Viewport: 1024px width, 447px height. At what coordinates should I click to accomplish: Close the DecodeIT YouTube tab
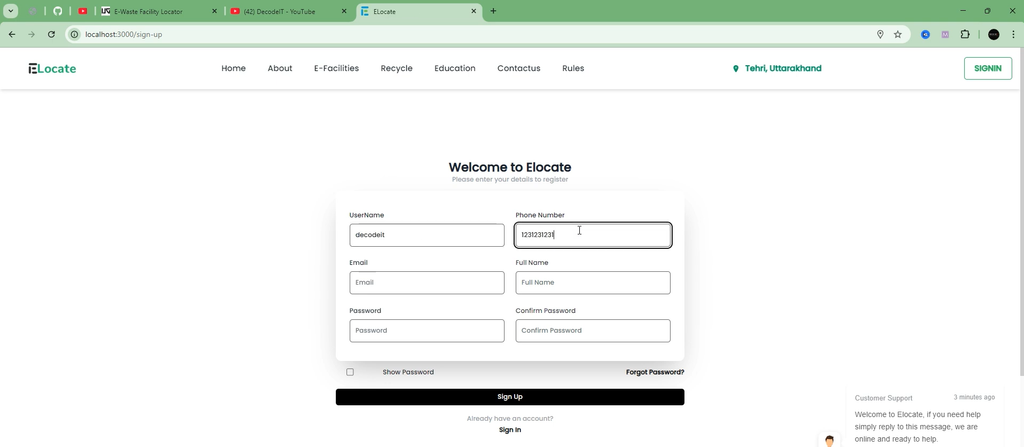[x=344, y=11]
